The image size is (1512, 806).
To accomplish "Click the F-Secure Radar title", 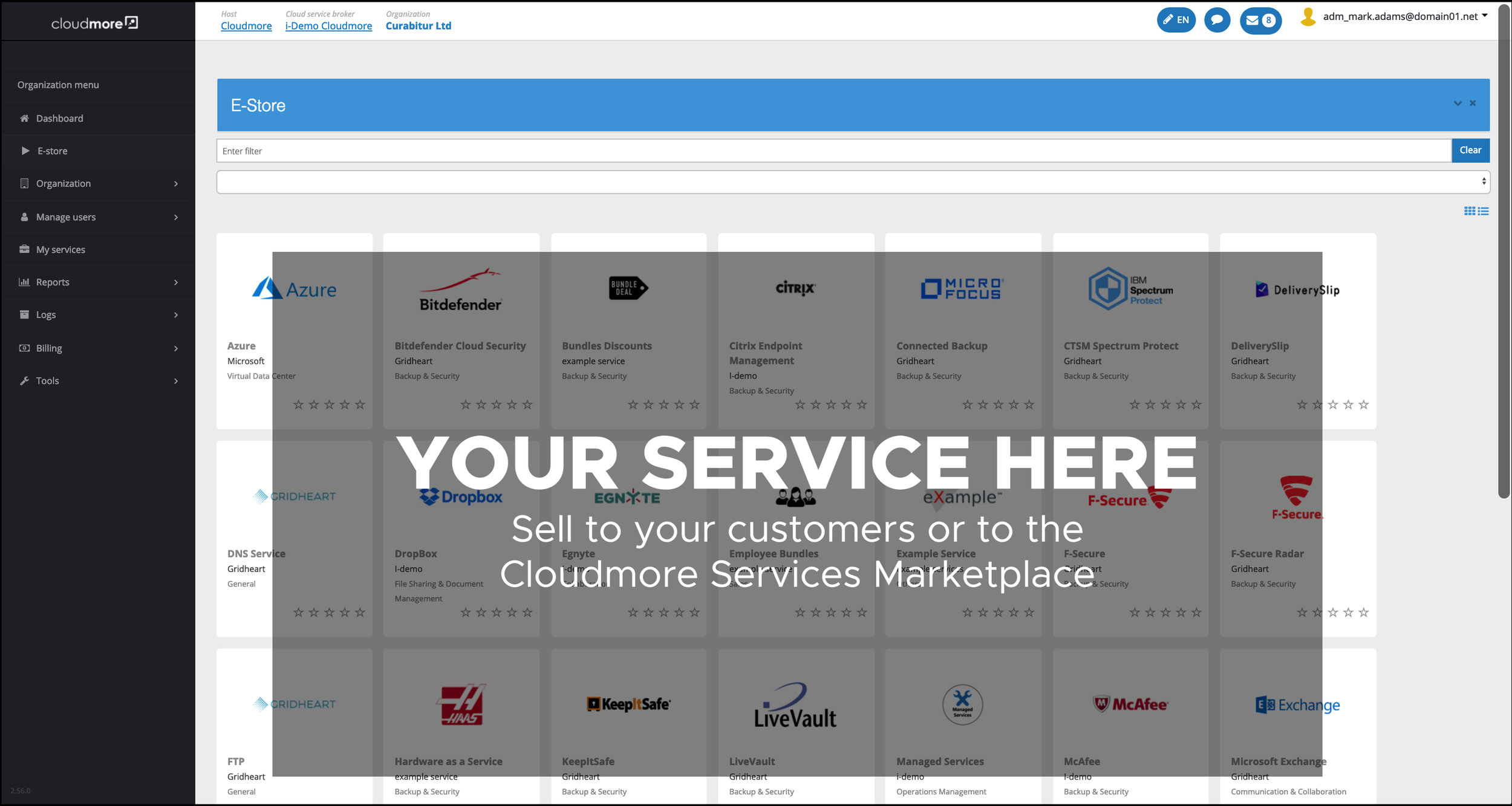I will tap(1267, 554).
